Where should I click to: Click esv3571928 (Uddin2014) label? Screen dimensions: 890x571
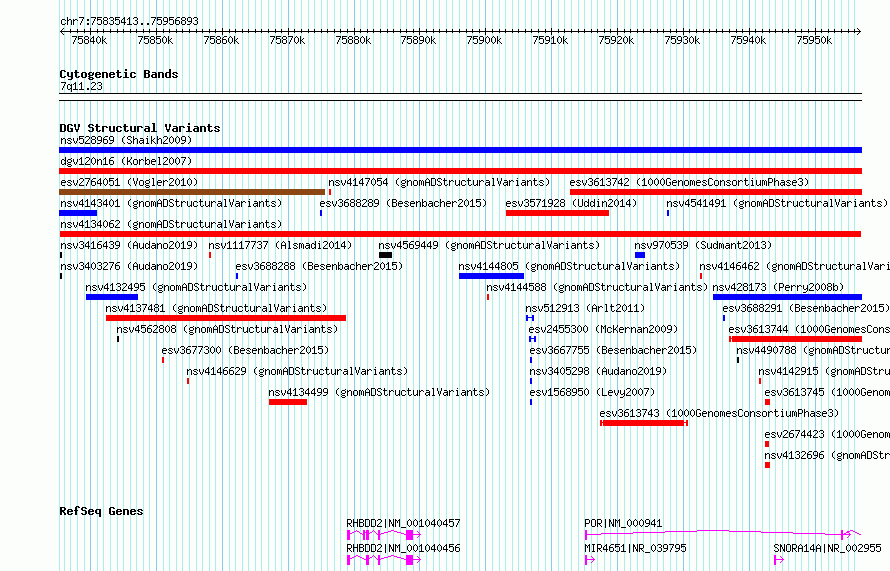(572, 203)
